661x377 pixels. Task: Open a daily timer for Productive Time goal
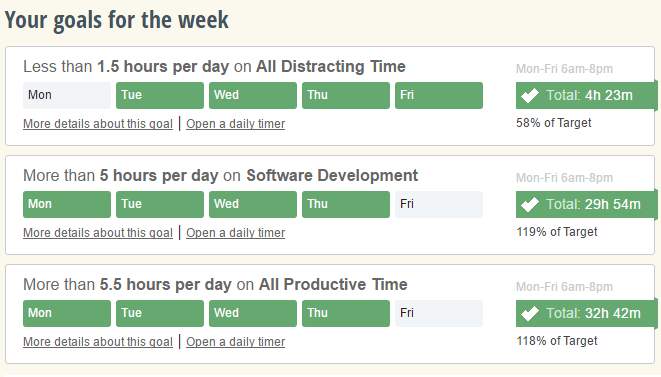point(236,342)
